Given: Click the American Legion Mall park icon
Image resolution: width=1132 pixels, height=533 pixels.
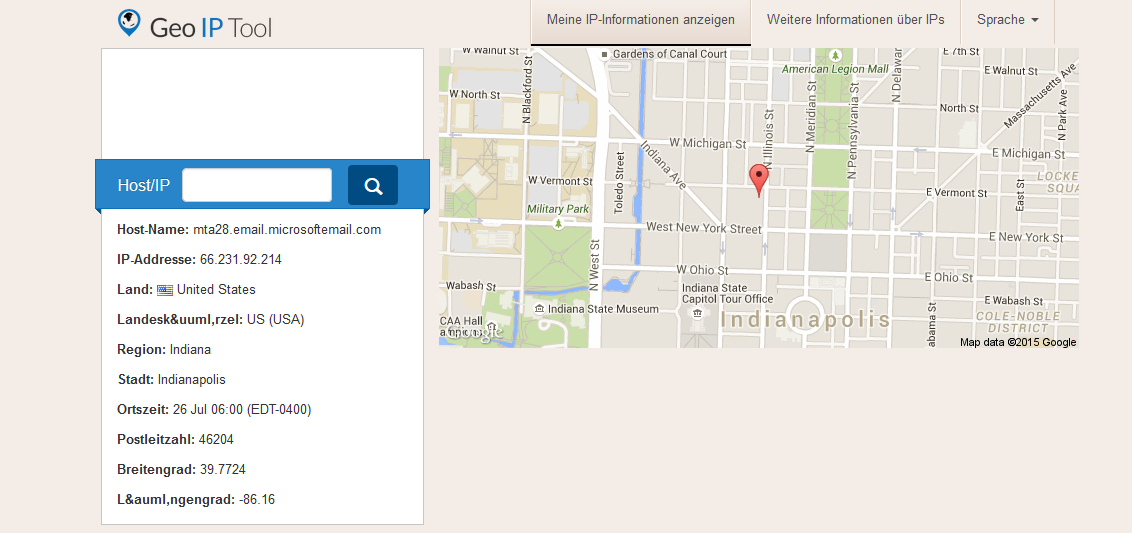Looking at the screenshot, I should [835, 55].
